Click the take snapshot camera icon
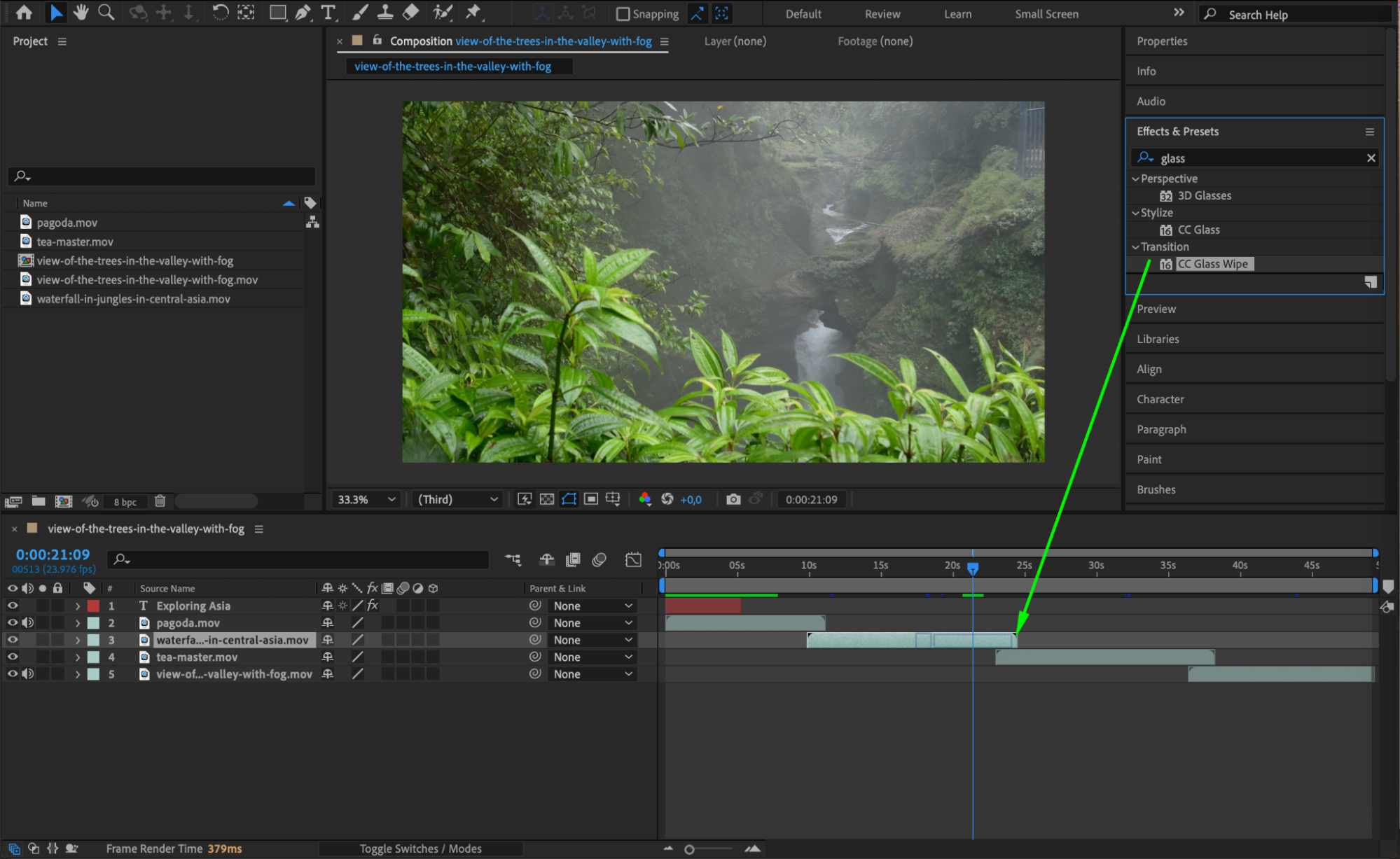 [x=733, y=499]
